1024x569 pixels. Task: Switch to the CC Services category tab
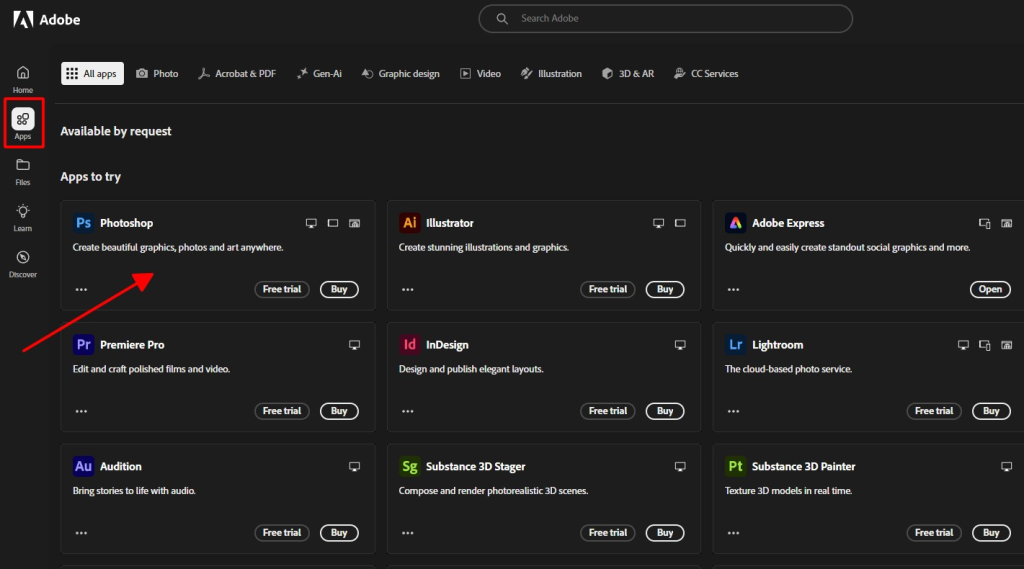pos(706,74)
